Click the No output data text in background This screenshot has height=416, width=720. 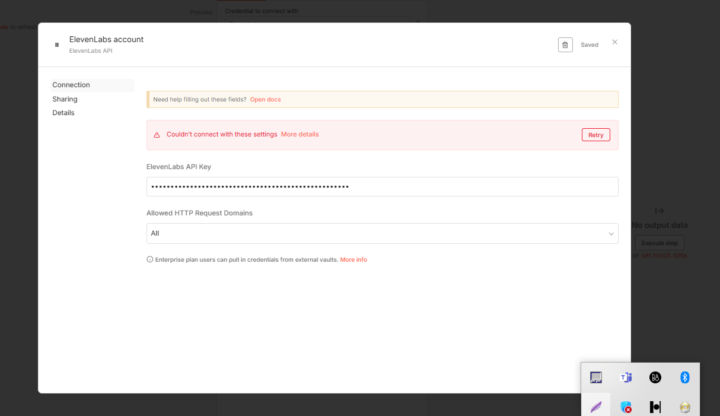click(659, 225)
